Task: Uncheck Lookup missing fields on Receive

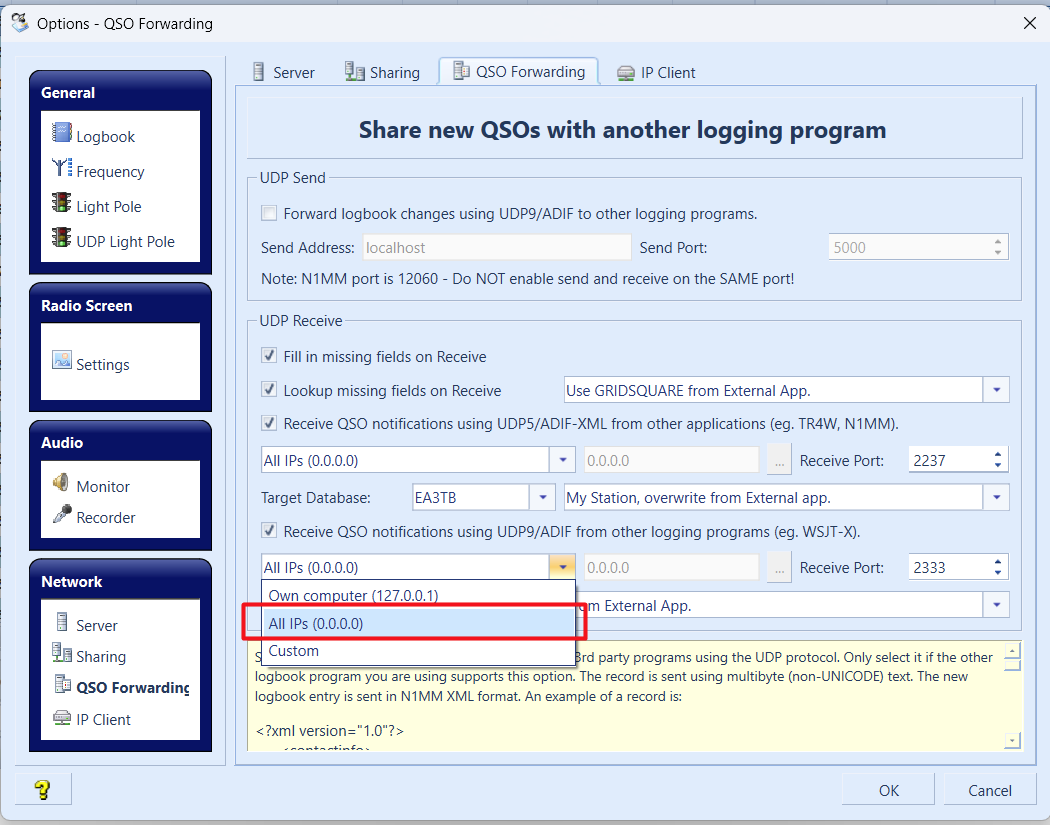Action: (269, 390)
